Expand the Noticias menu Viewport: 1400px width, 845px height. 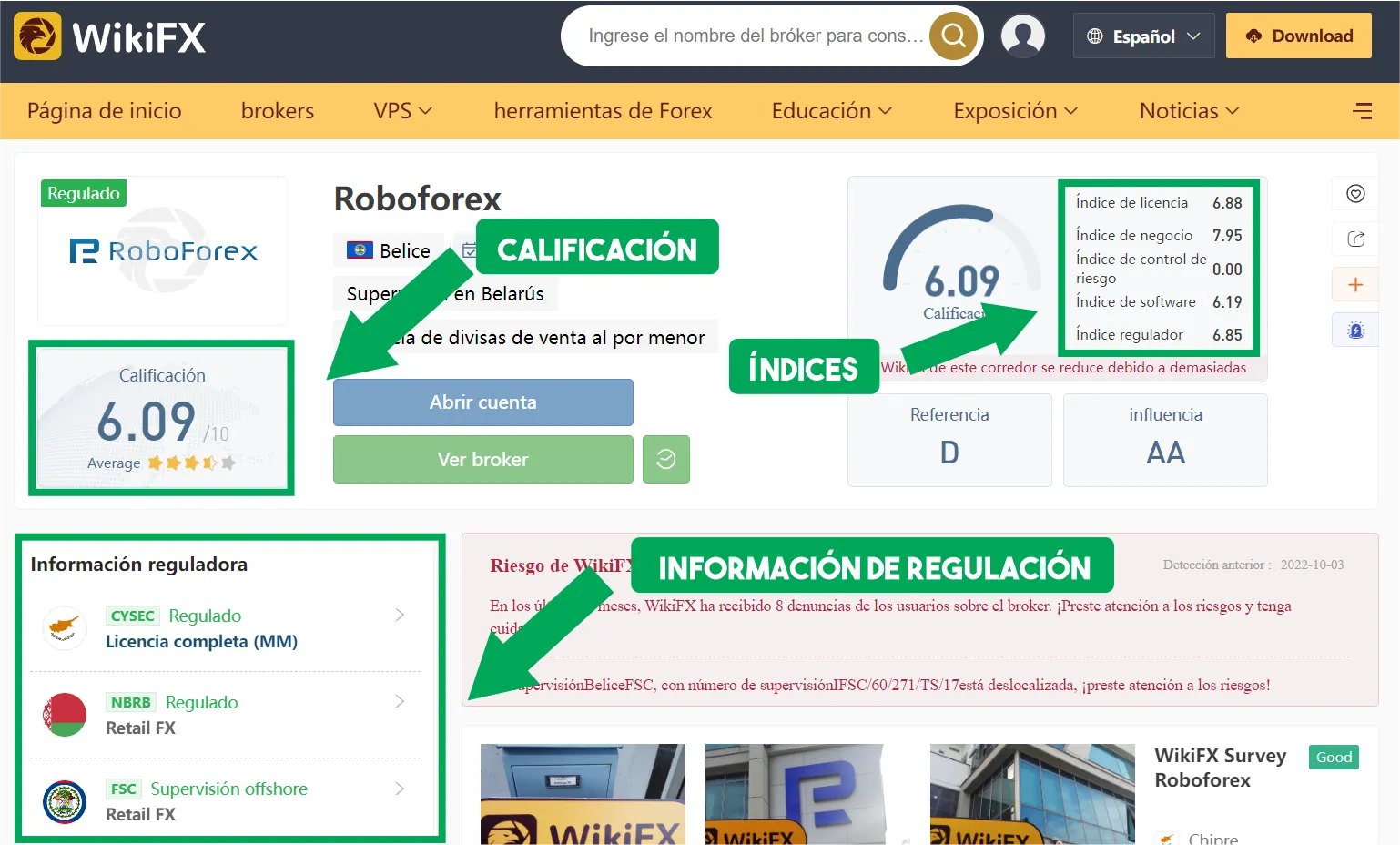[x=1190, y=111]
